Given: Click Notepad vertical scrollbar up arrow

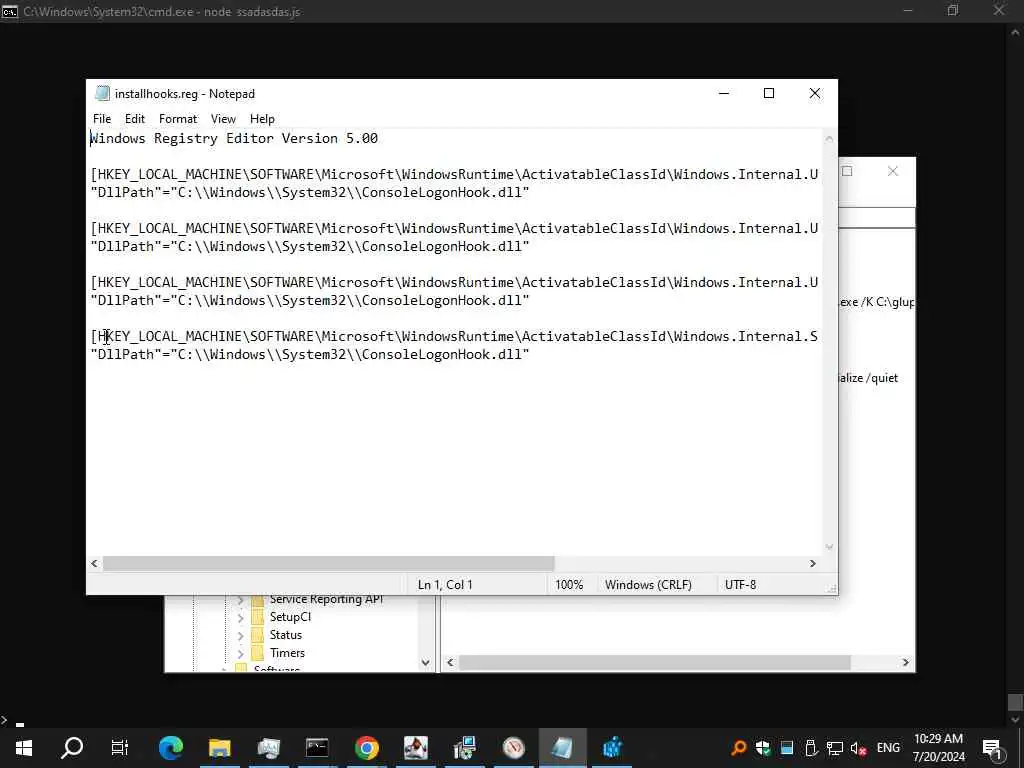Looking at the screenshot, I should 829,138.
